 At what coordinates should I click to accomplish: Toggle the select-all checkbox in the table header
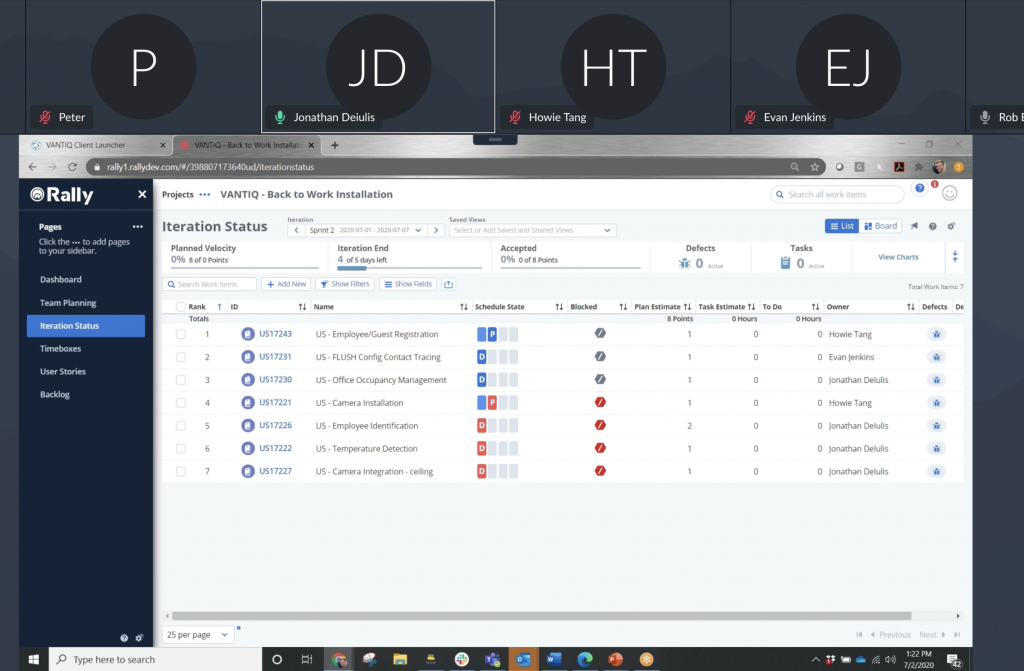click(x=180, y=306)
